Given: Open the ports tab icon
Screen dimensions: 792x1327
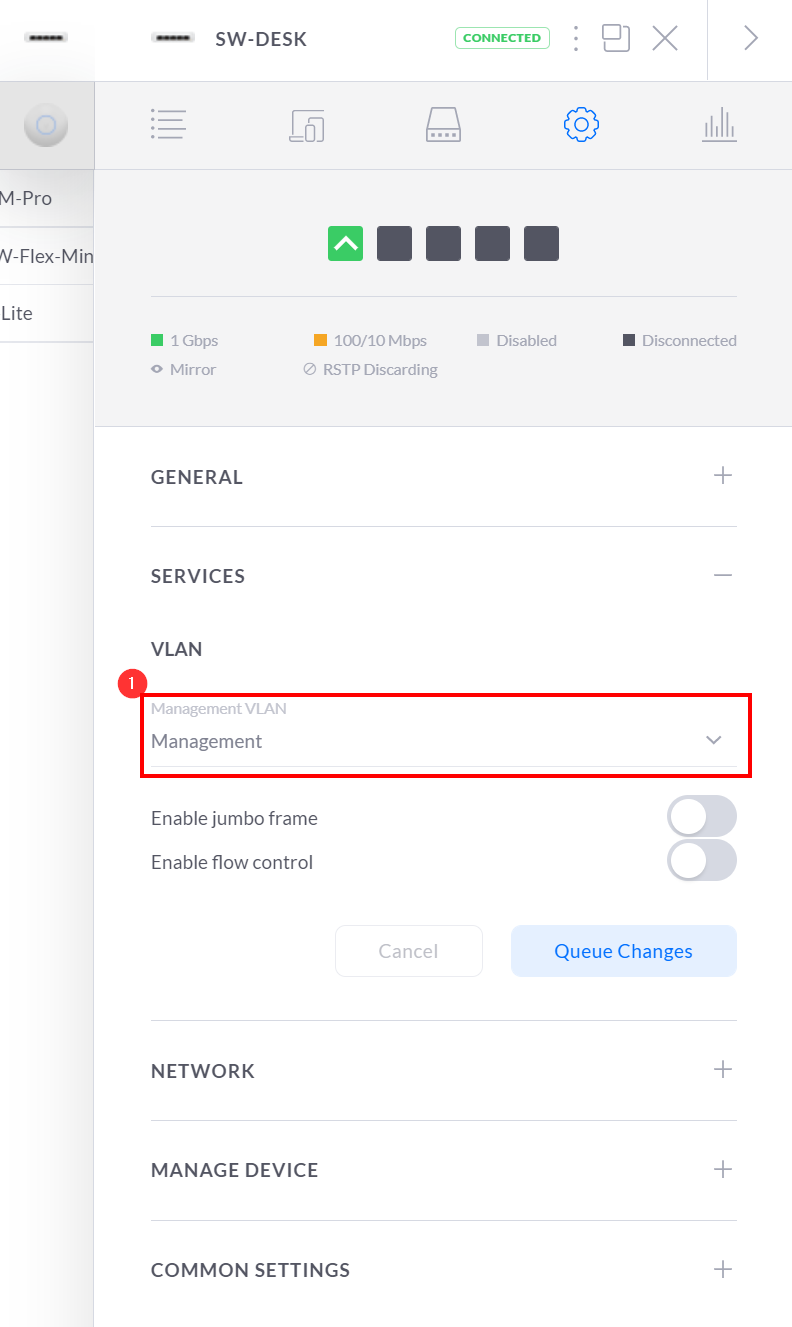Looking at the screenshot, I should [443, 125].
